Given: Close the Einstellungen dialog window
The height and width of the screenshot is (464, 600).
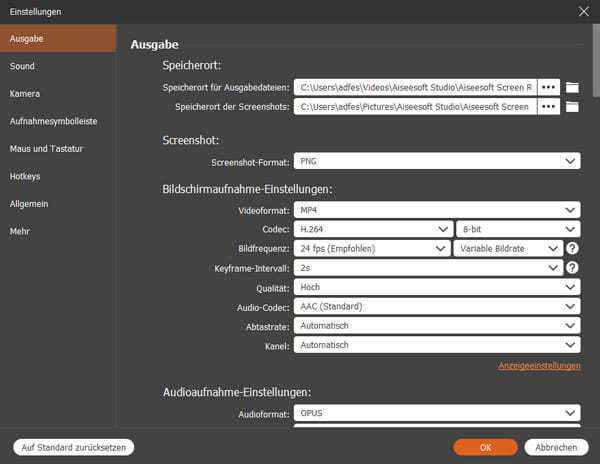Looking at the screenshot, I should click(x=584, y=12).
